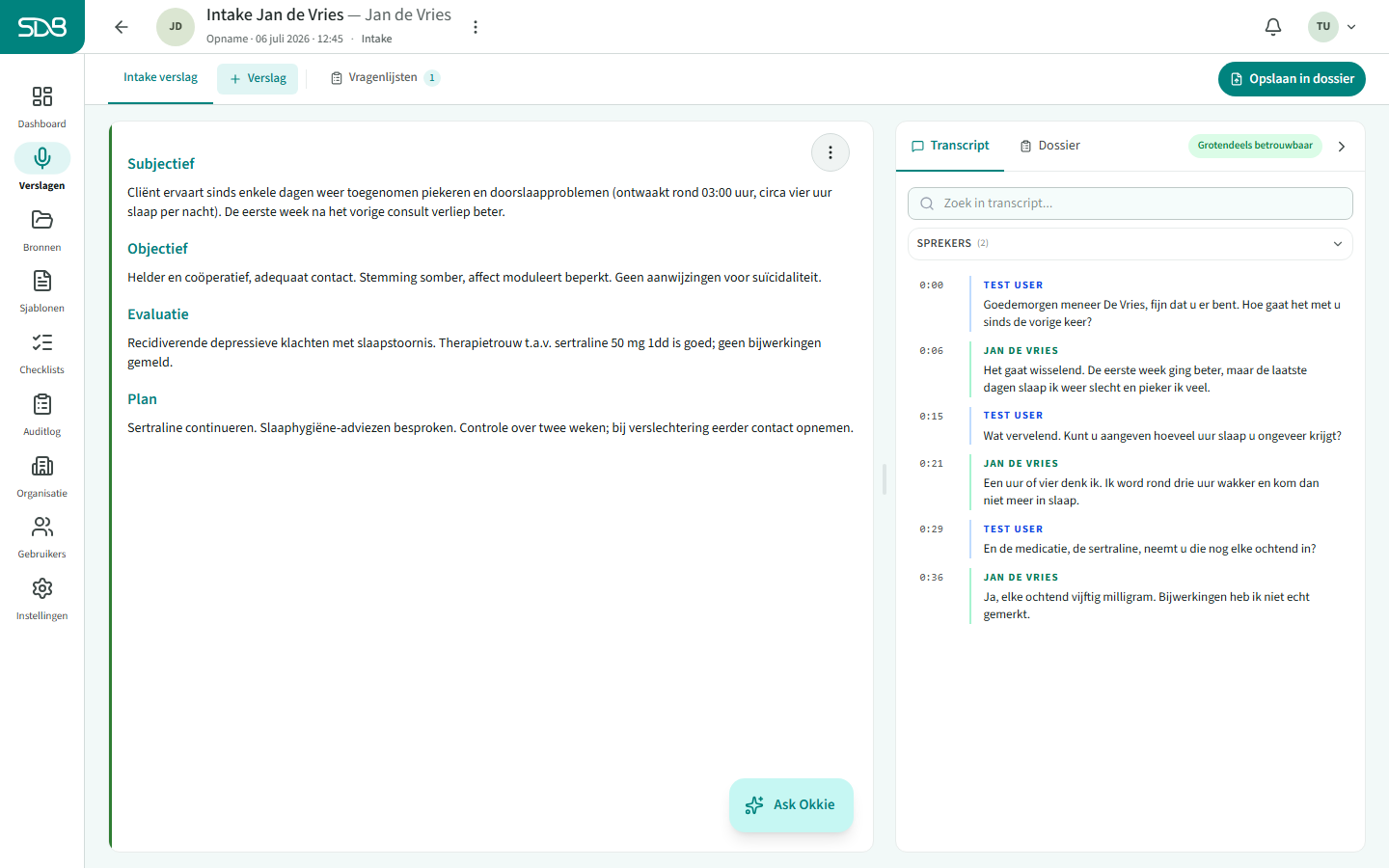Screen dimensions: 1389x868
Task: Open the Auditlog clipboard icon
Action: click(x=42, y=404)
